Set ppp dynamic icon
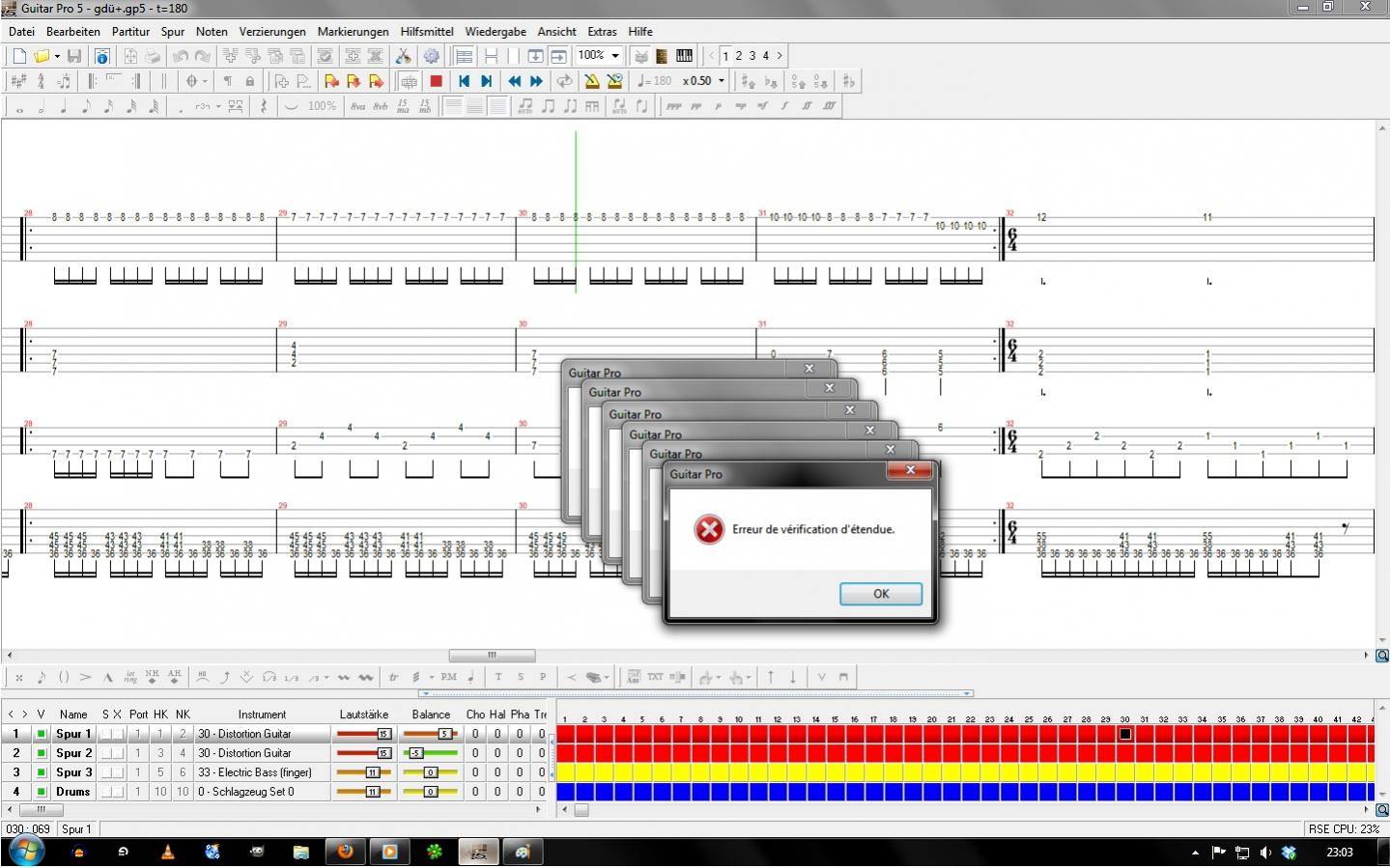This screenshot has height=868, width=1390. point(673,107)
